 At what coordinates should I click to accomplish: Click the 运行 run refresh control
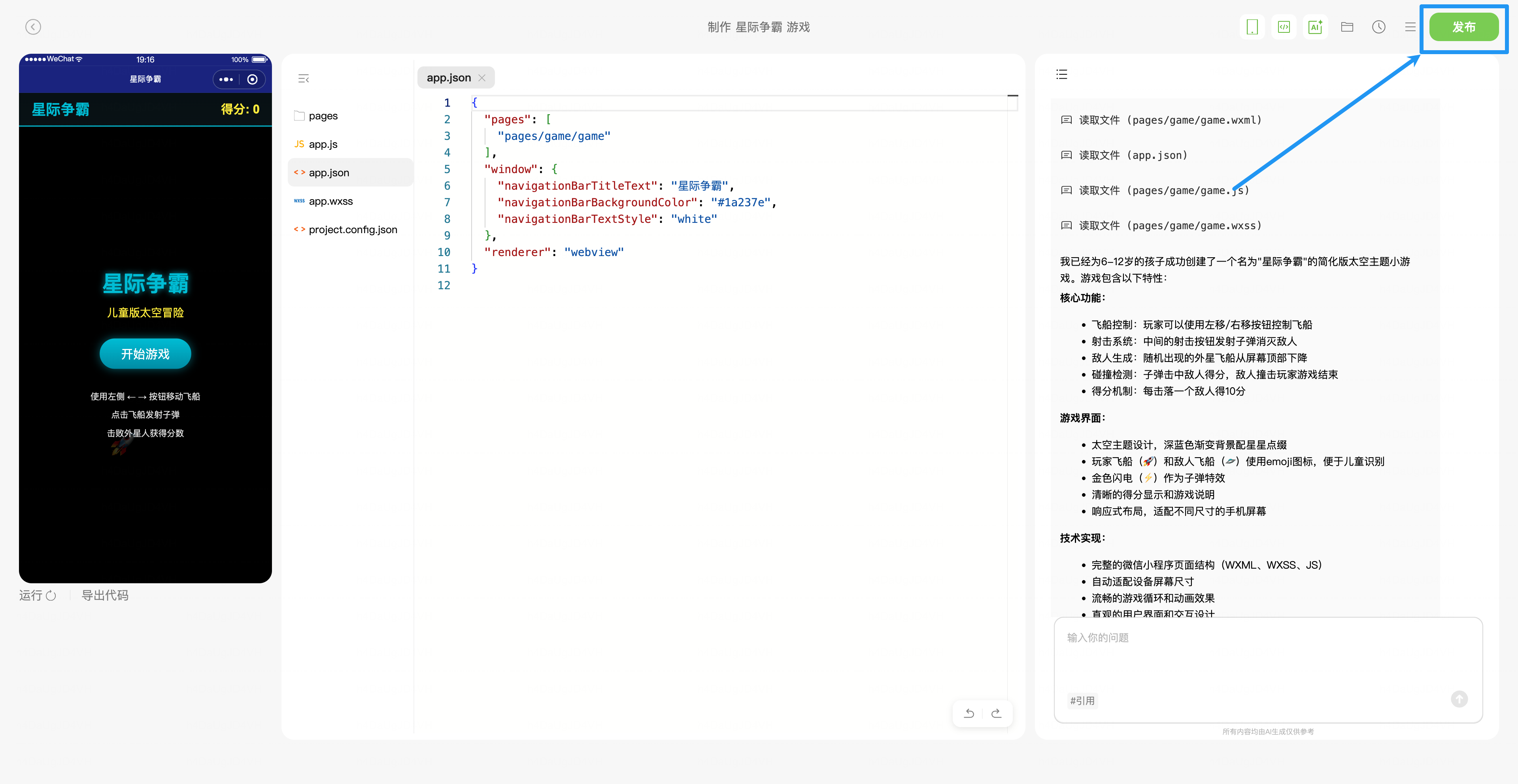coord(38,596)
